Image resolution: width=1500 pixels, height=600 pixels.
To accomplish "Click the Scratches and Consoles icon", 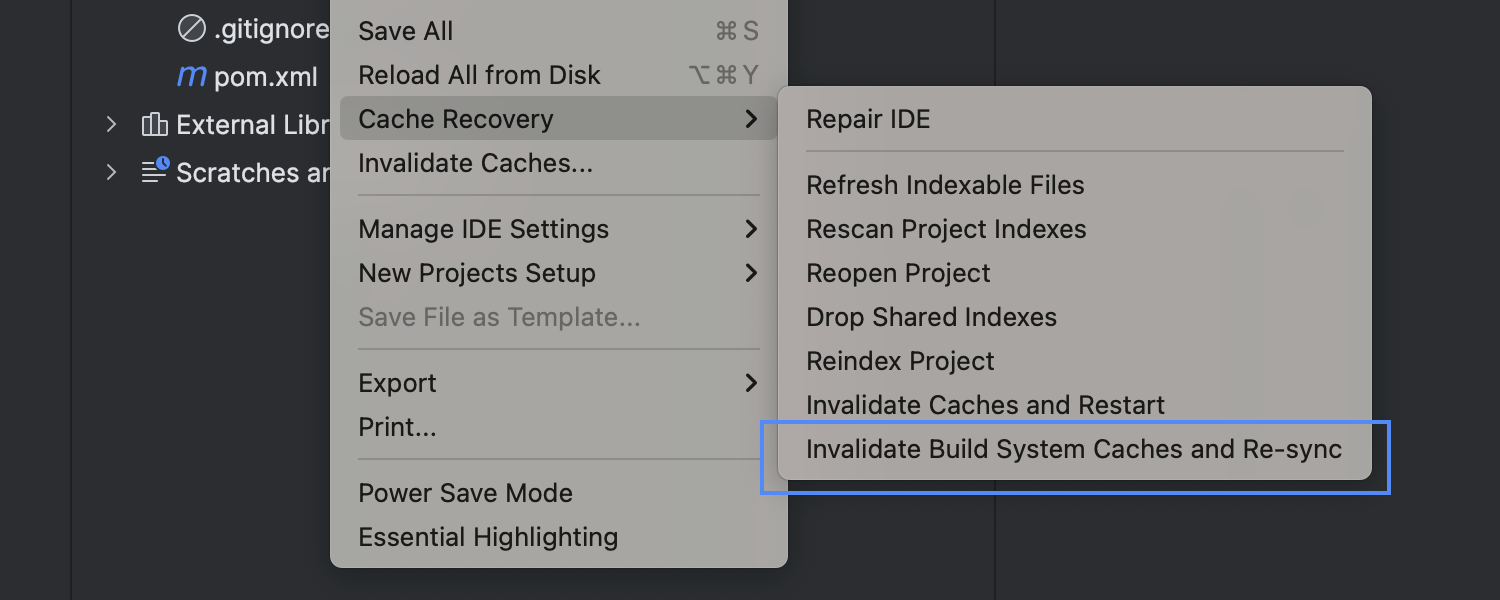I will pyautogui.click(x=155, y=172).
